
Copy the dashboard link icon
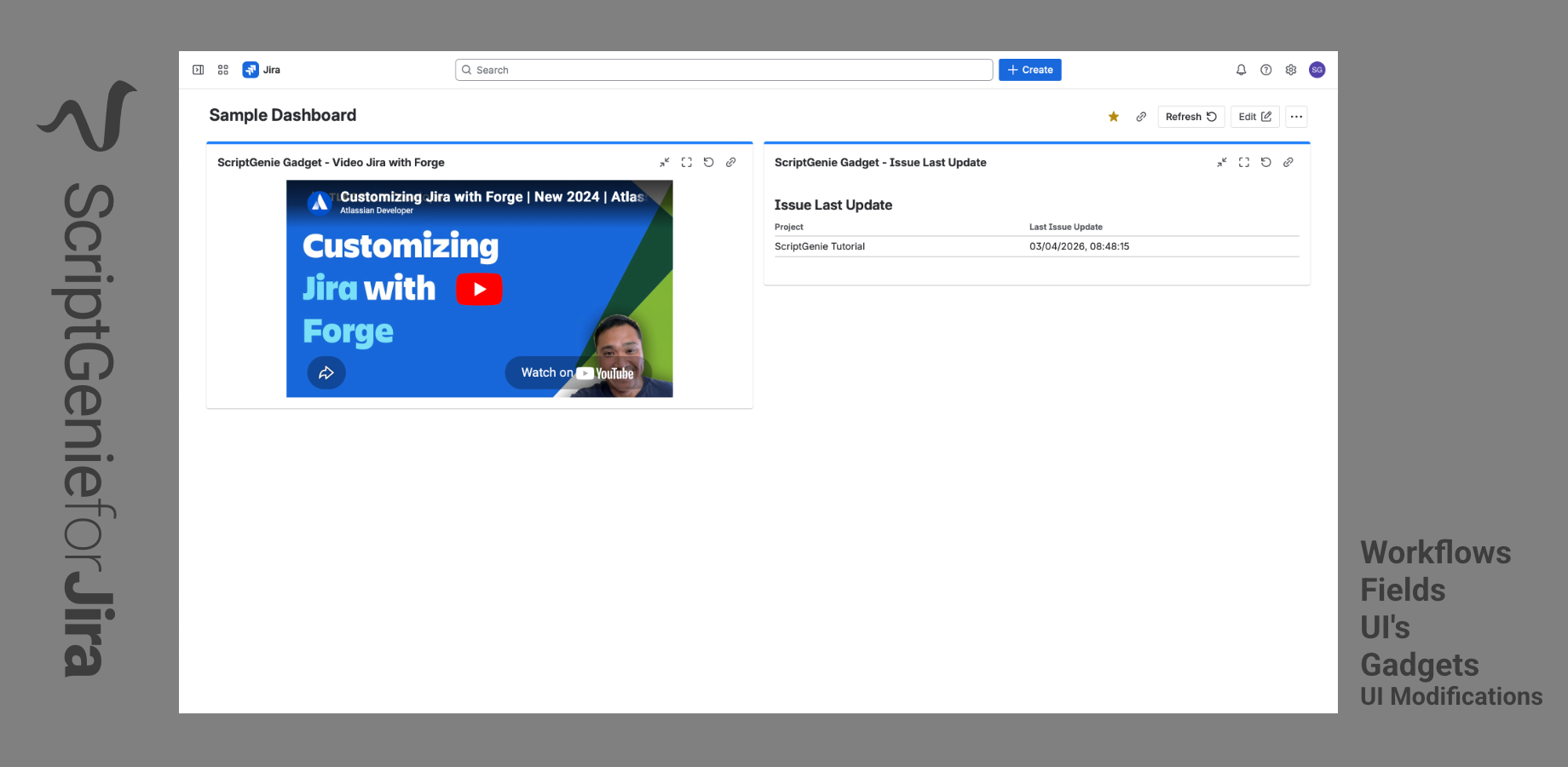[x=1141, y=117]
